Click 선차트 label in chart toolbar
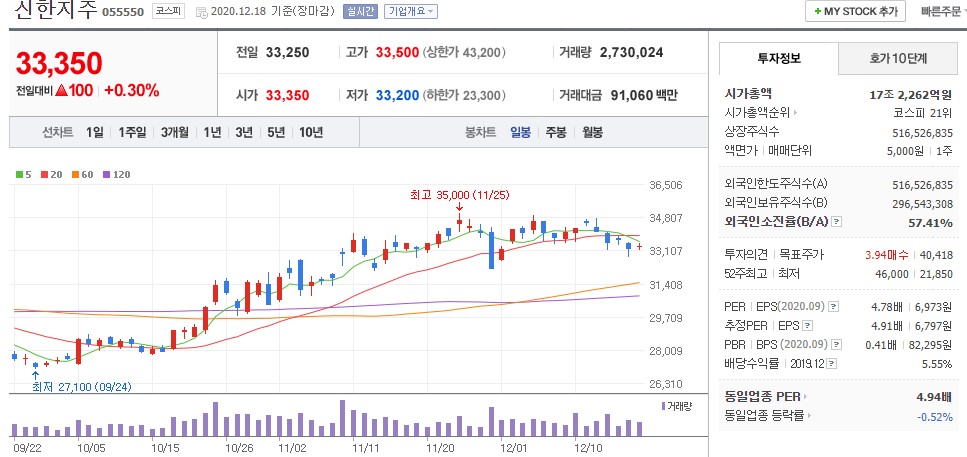Screen dimensions: 967x457 coord(57,132)
